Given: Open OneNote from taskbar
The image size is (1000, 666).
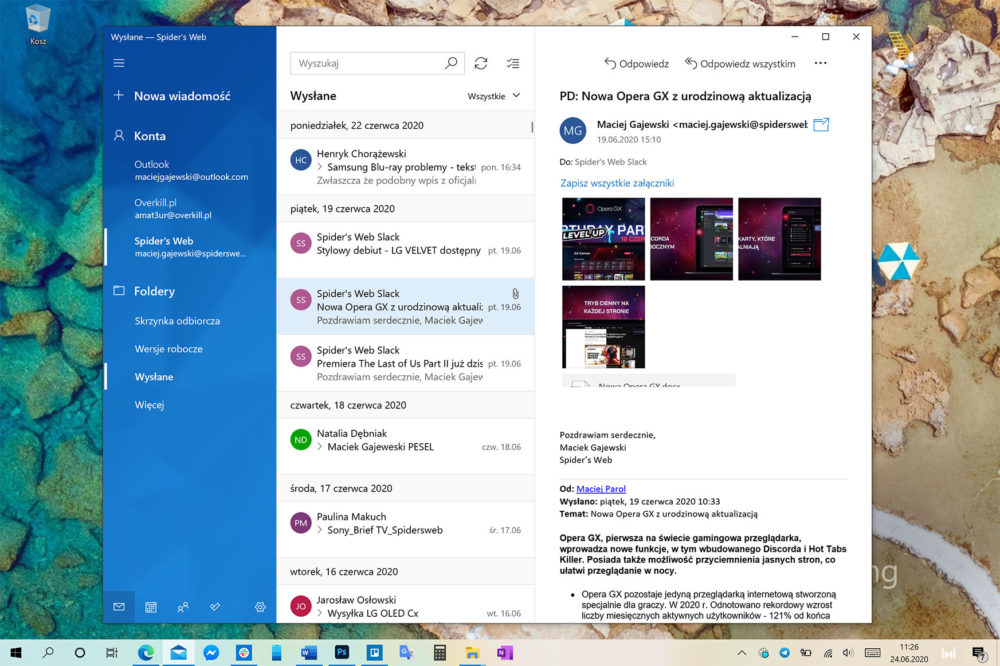Looking at the screenshot, I should [504, 653].
